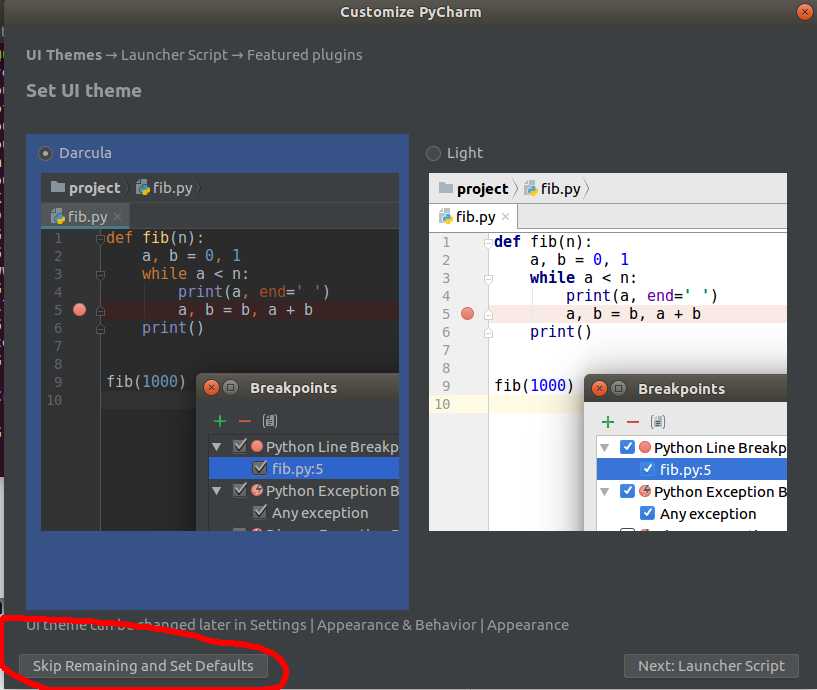Click Skip Remaining and Set Defaults

pos(143,666)
